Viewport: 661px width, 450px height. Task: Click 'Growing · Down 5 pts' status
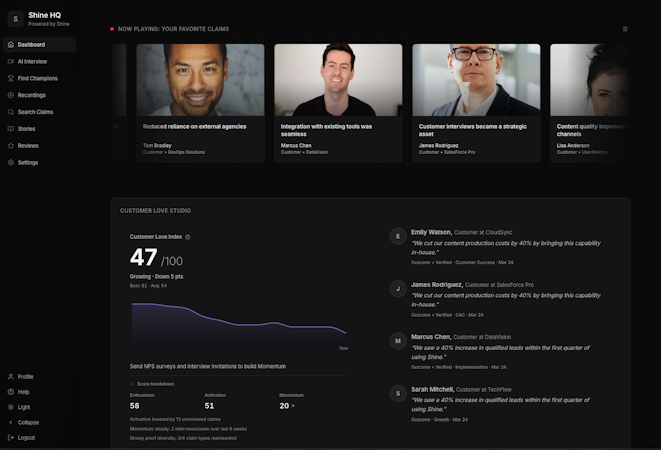pos(156,277)
